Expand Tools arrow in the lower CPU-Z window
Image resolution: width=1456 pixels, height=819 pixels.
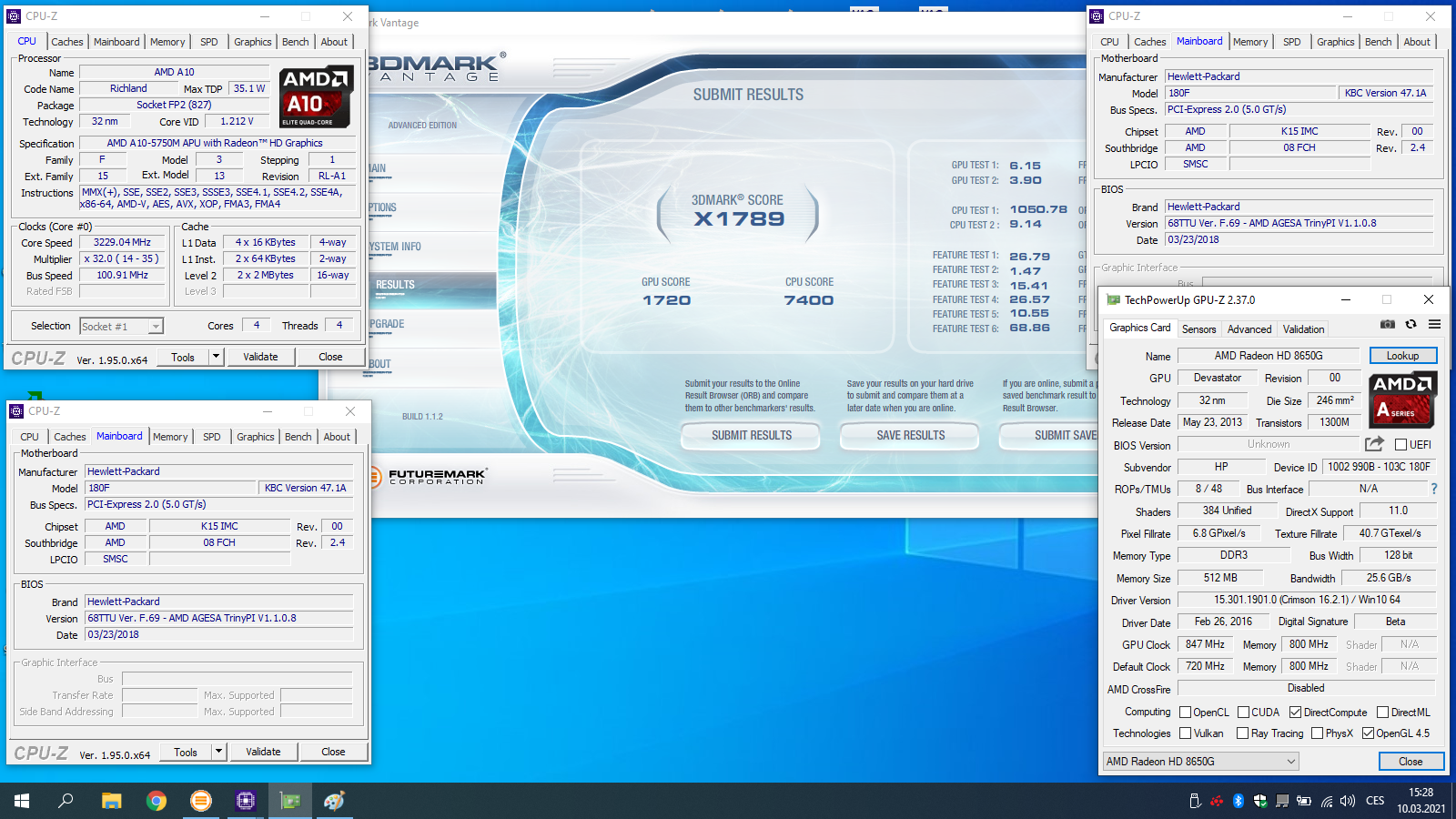coord(219,752)
